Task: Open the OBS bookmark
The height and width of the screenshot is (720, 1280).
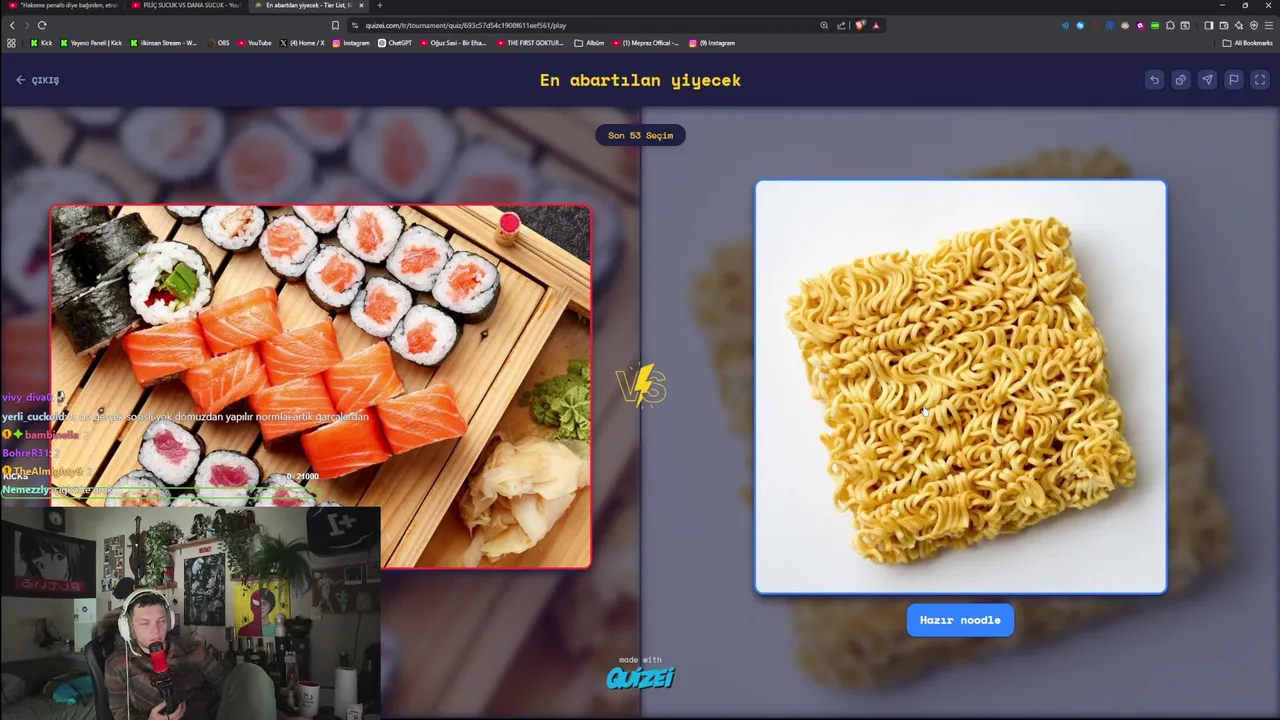Action: coord(218,43)
